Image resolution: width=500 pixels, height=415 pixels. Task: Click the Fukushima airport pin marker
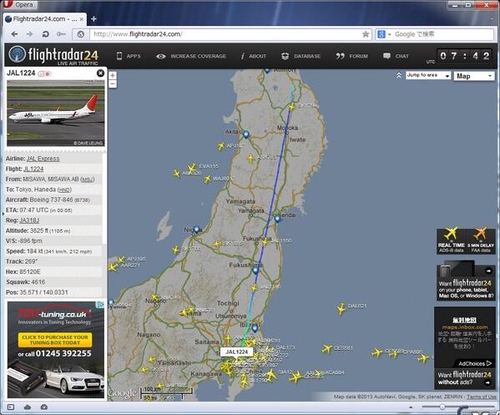[x=255, y=270]
